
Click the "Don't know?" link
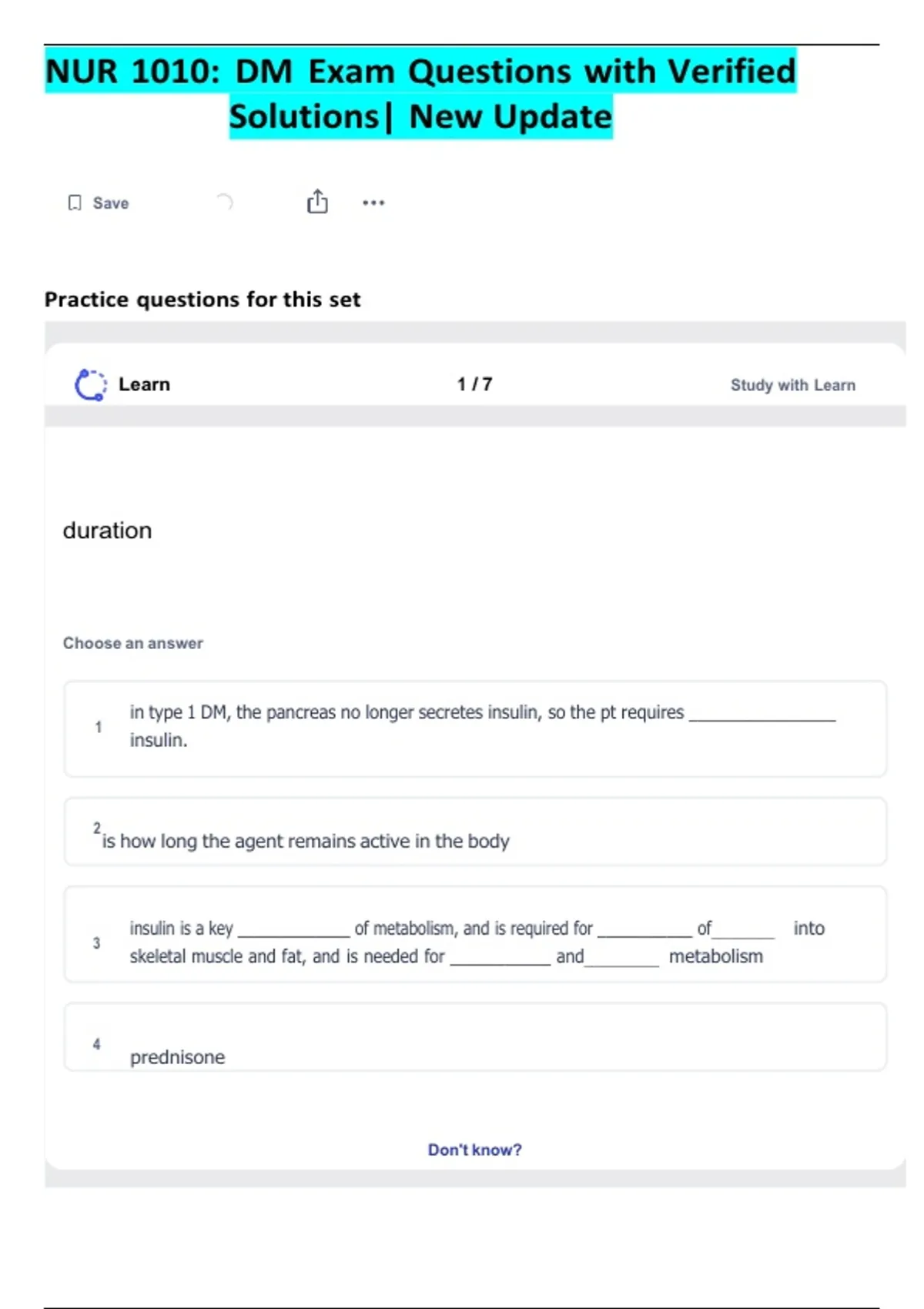[474, 1150]
